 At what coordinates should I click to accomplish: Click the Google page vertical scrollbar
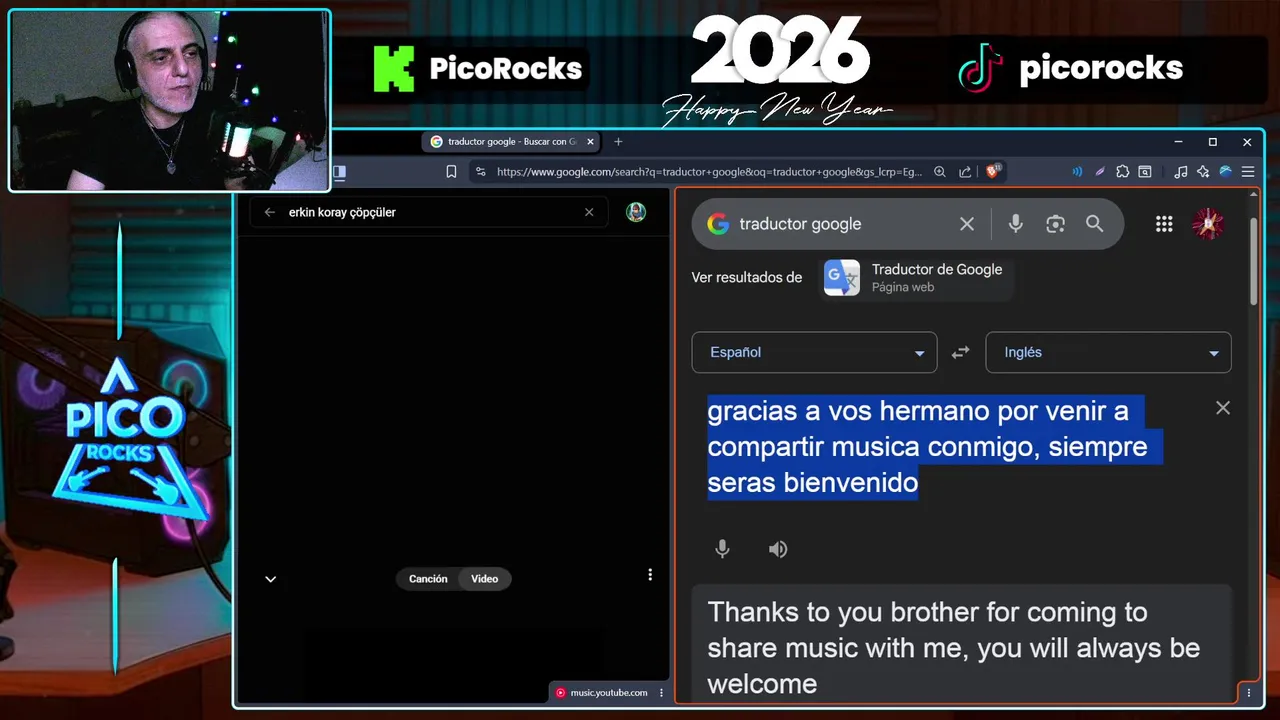pos(1254,262)
